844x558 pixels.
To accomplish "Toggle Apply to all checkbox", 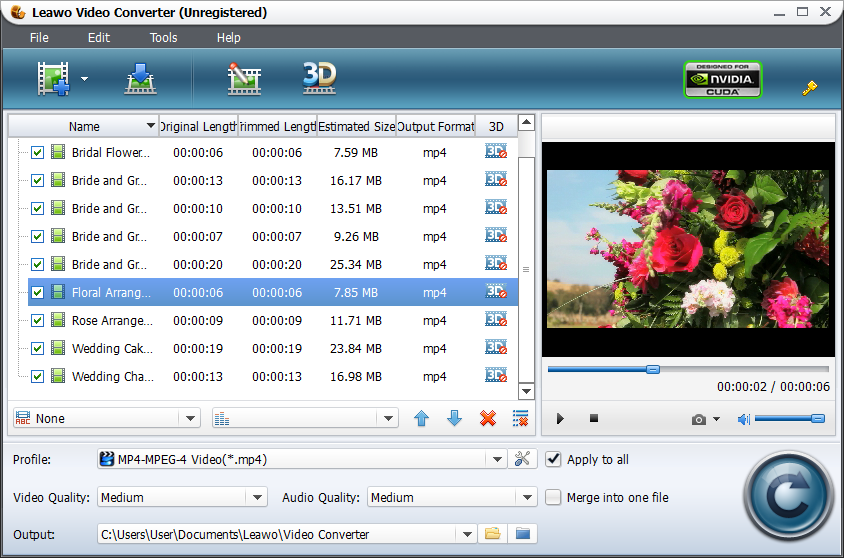I will coord(553,459).
